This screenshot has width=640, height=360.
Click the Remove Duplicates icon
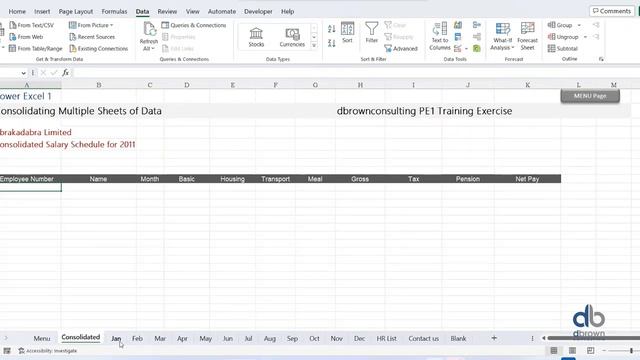[x=458, y=37]
